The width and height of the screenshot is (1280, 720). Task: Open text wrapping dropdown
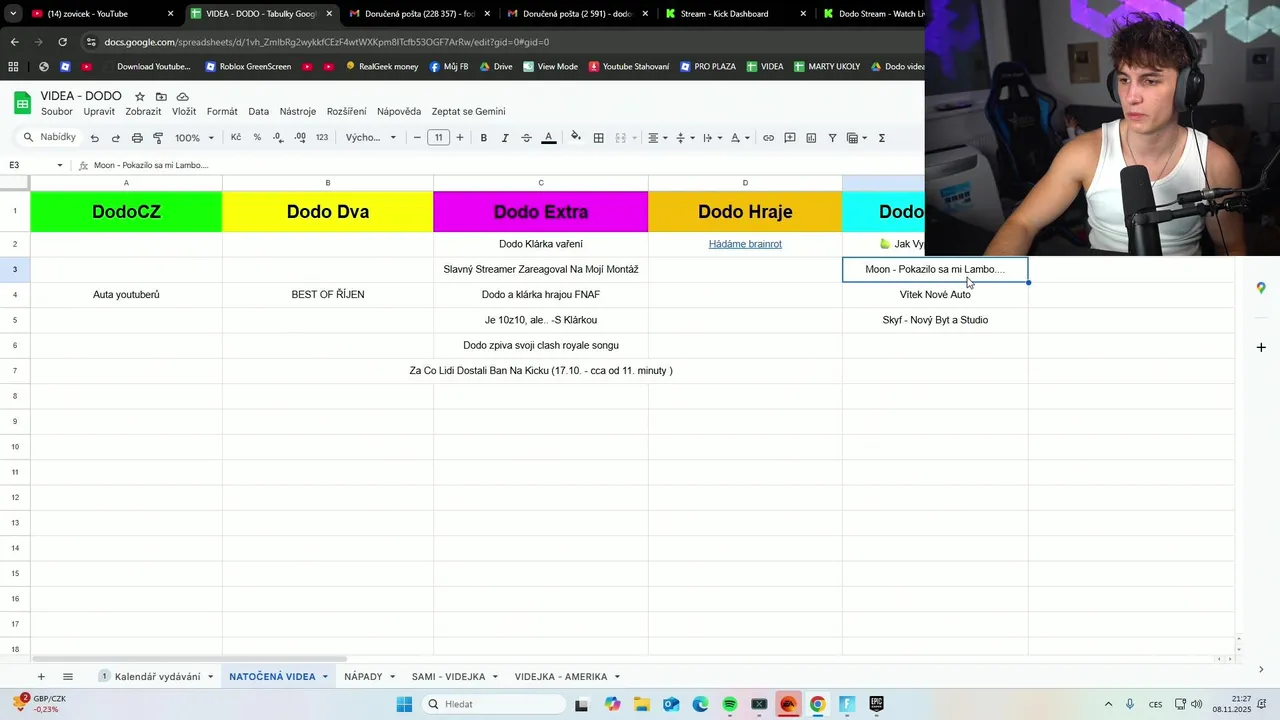tap(711, 138)
